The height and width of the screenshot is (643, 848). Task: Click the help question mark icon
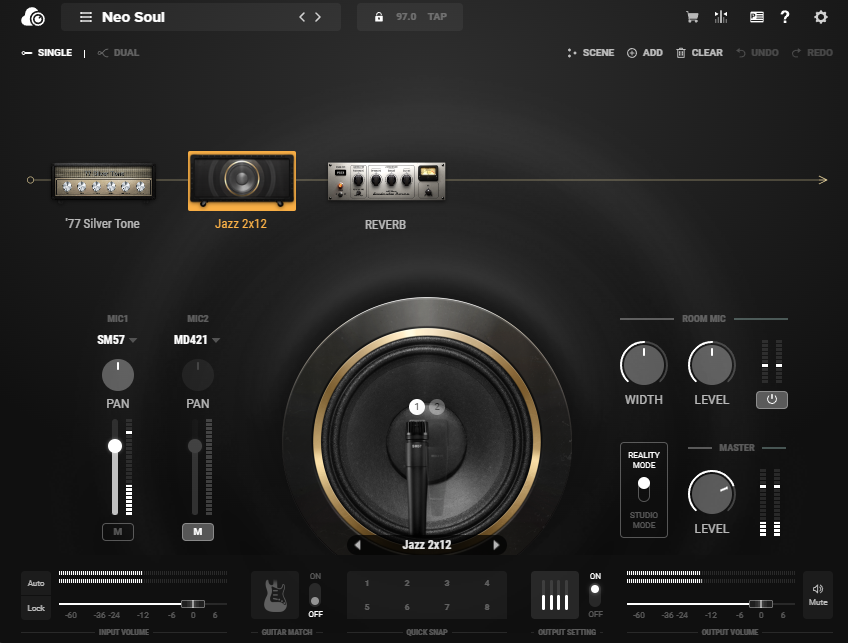[x=785, y=17]
